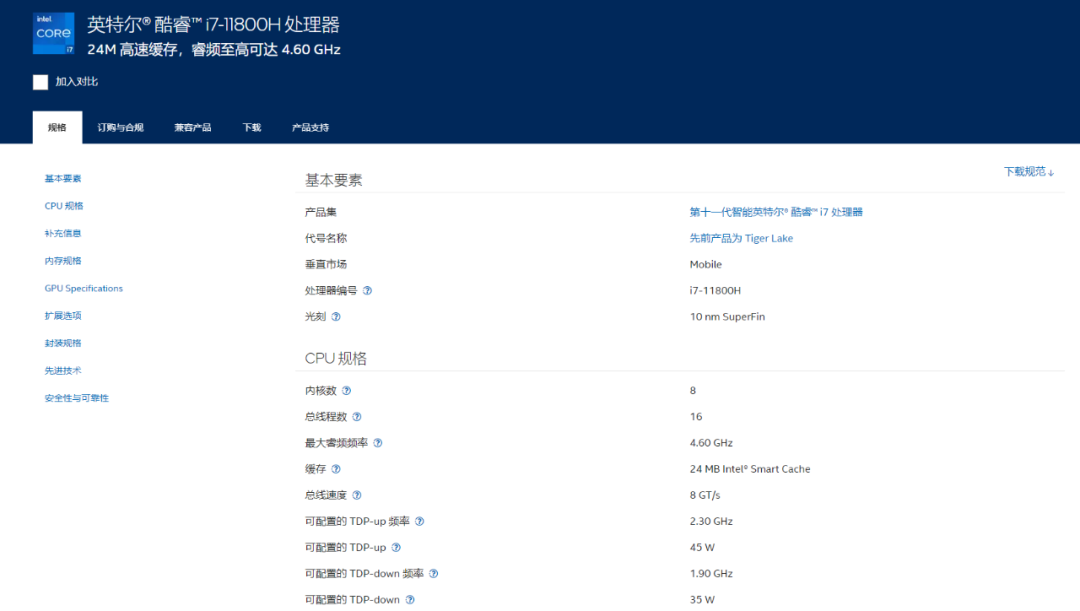This screenshot has height=611, width=1080.
Task: Select the 1.90 GHz TDP-down frequency value
Action: pos(711,574)
